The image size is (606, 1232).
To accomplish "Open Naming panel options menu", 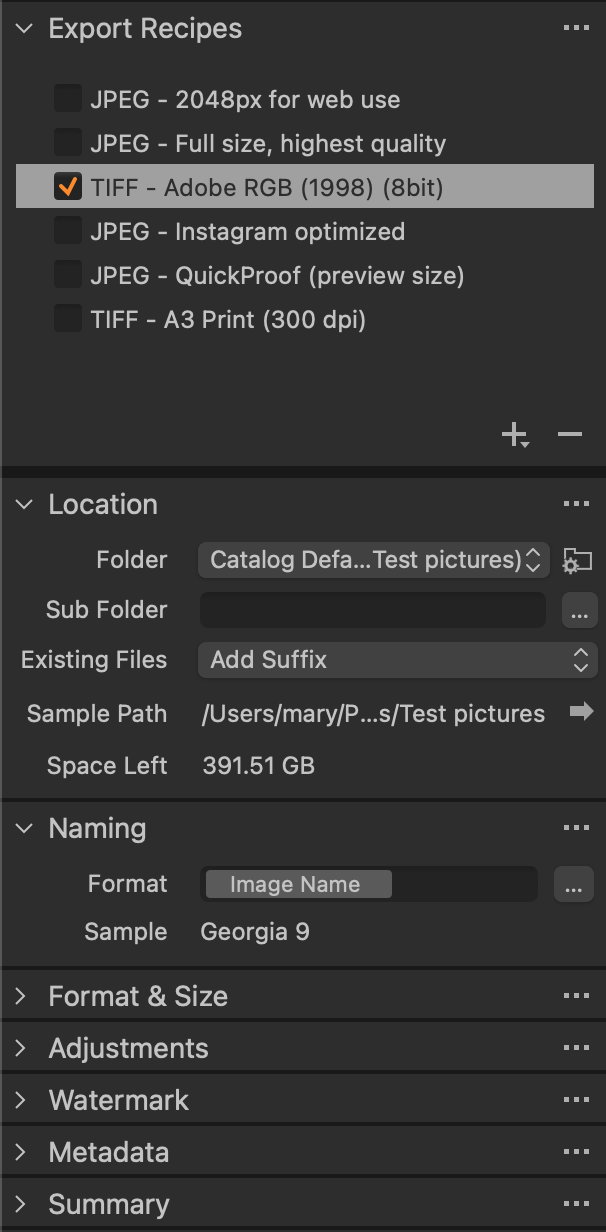I will tap(576, 828).
